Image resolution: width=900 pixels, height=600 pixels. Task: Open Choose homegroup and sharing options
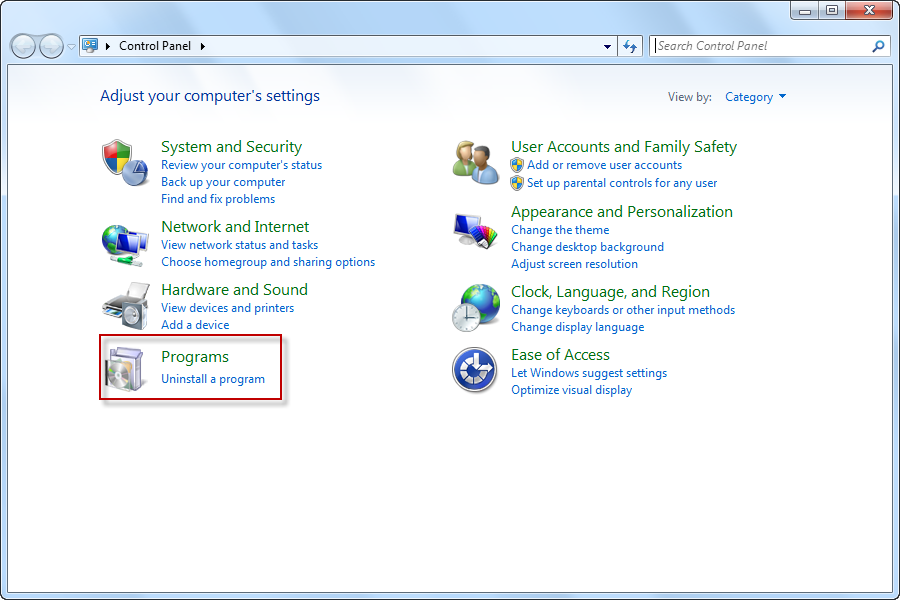click(268, 262)
